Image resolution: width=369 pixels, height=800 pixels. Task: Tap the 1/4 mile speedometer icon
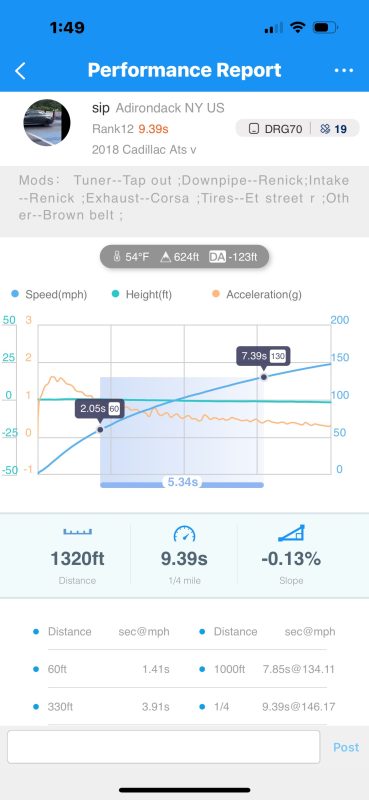tap(184, 534)
